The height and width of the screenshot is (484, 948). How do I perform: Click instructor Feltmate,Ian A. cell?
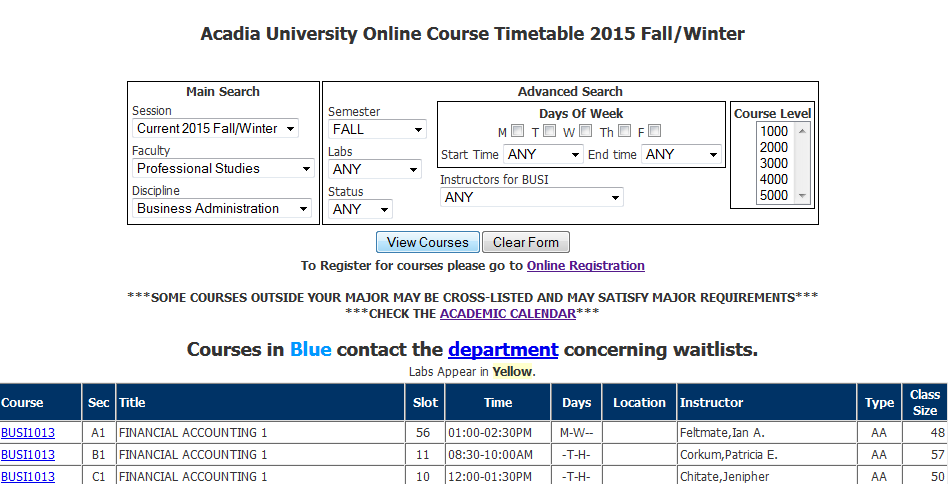[767, 433]
